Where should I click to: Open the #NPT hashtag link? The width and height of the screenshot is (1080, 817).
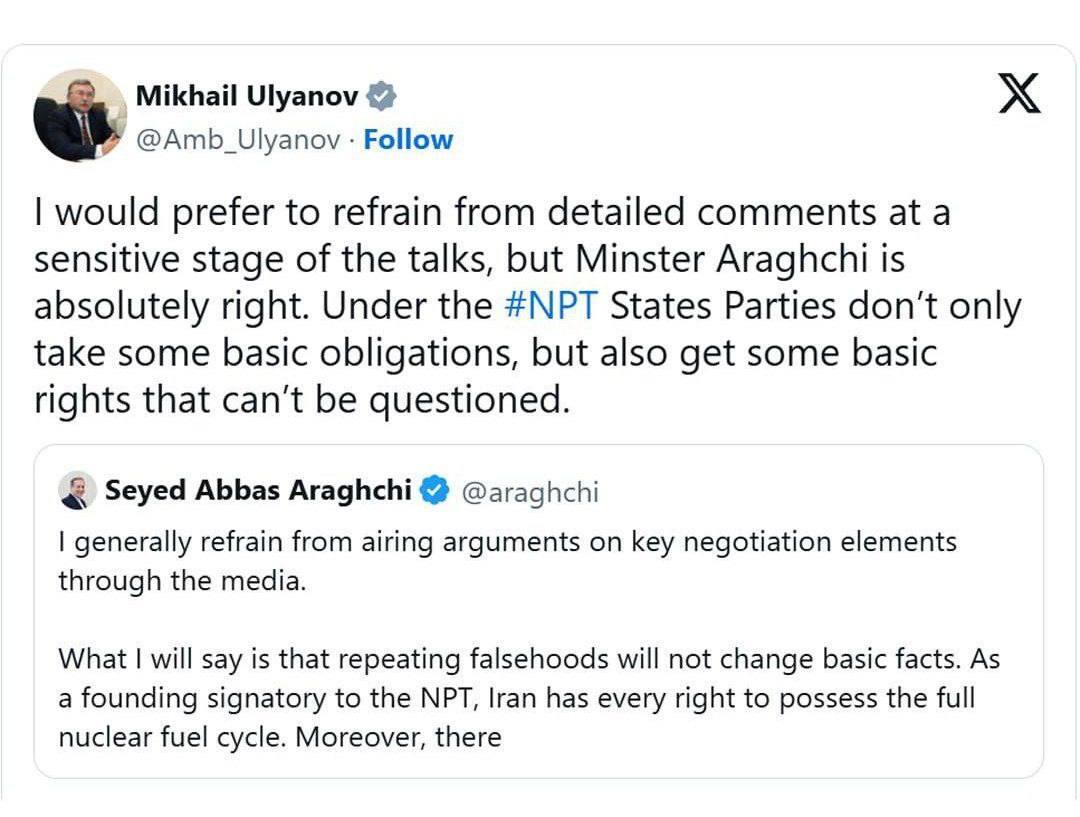click(553, 306)
